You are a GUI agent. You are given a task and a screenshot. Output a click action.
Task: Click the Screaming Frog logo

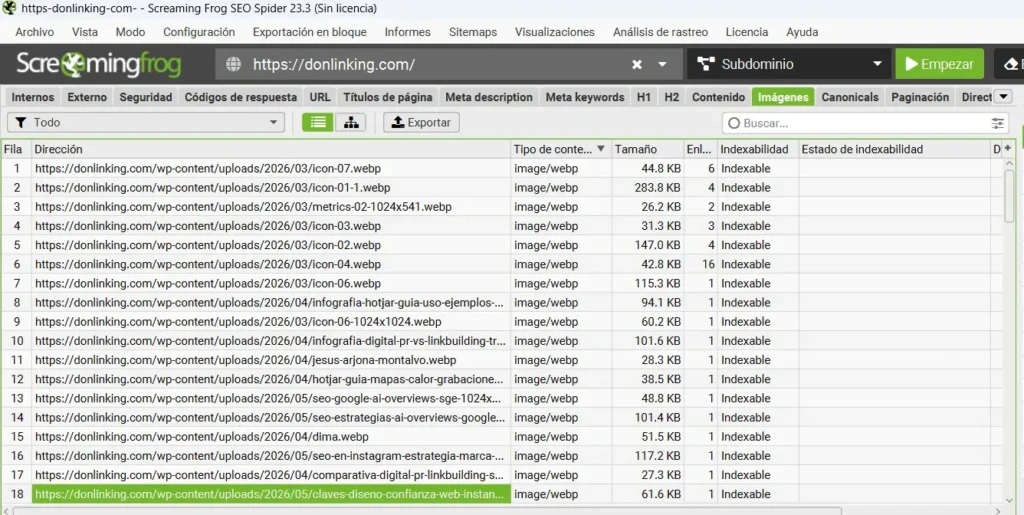pos(99,64)
